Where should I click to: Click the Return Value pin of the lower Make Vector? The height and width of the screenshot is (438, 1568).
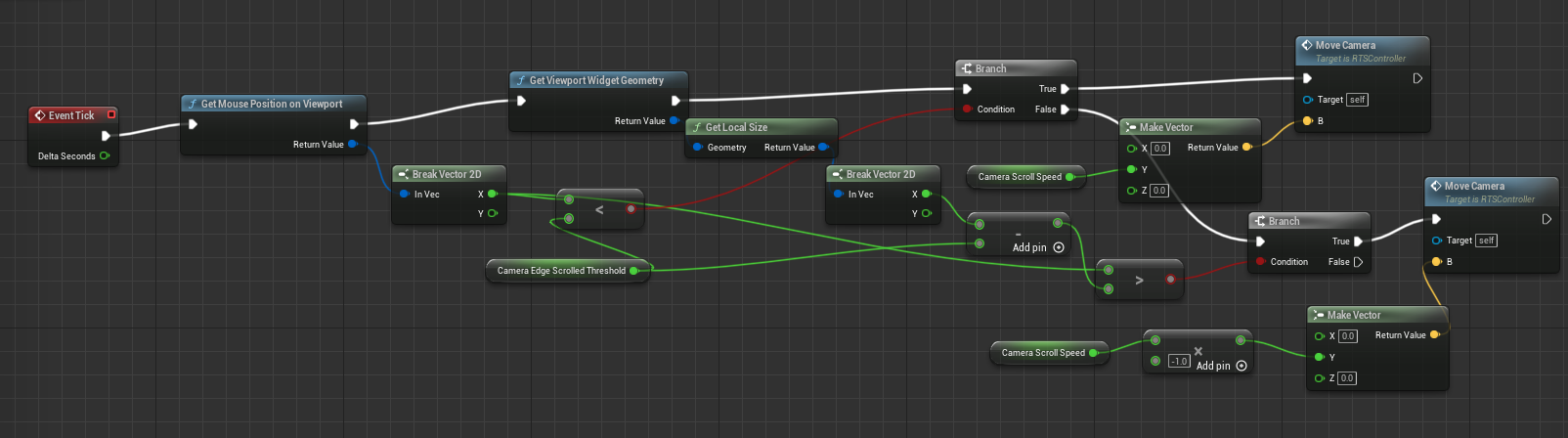(x=1434, y=334)
